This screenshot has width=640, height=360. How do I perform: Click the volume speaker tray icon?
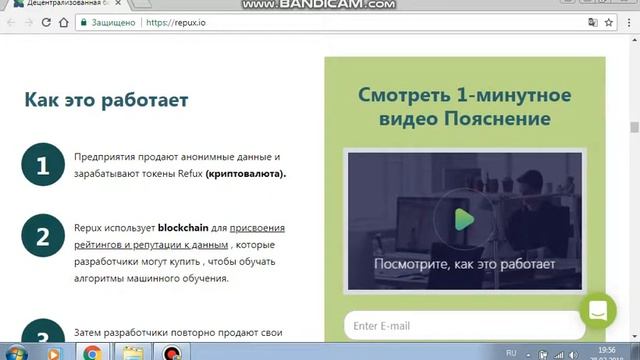(573, 355)
